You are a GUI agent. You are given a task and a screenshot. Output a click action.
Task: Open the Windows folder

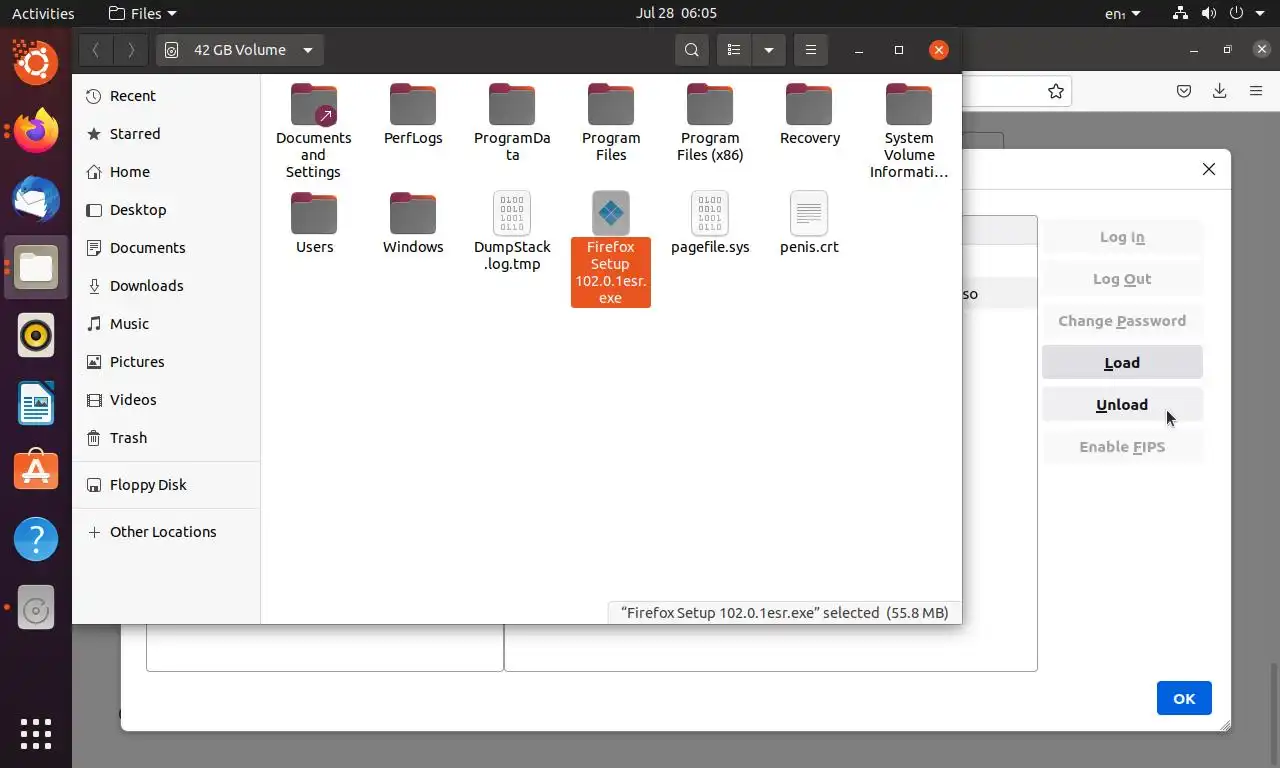tap(412, 223)
